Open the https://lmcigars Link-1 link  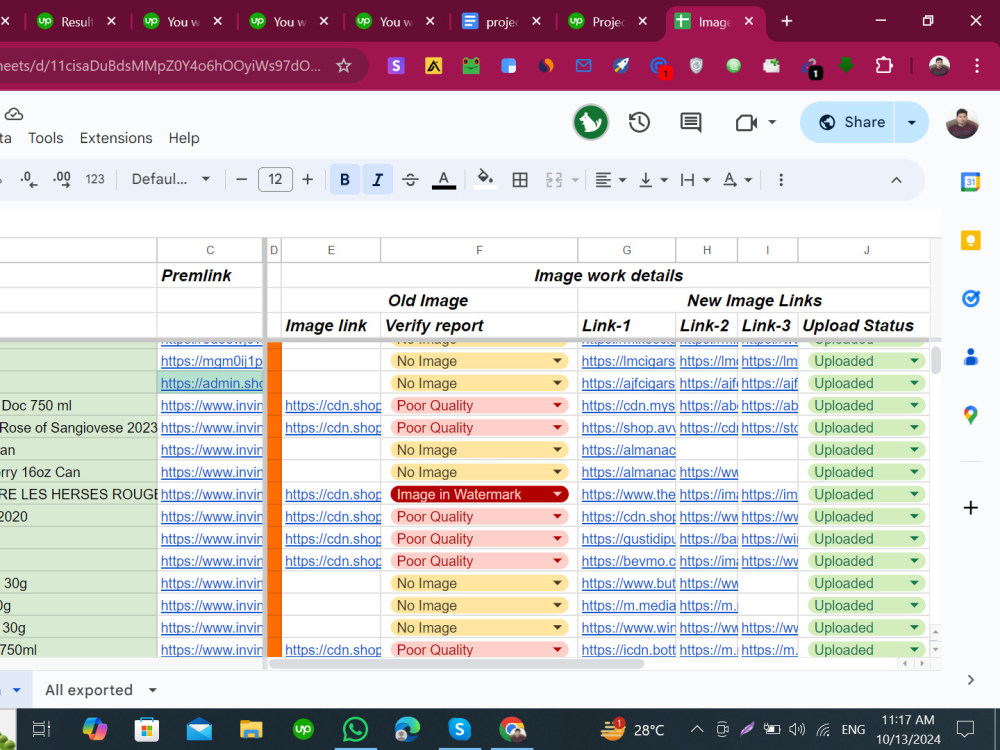coord(628,361)
